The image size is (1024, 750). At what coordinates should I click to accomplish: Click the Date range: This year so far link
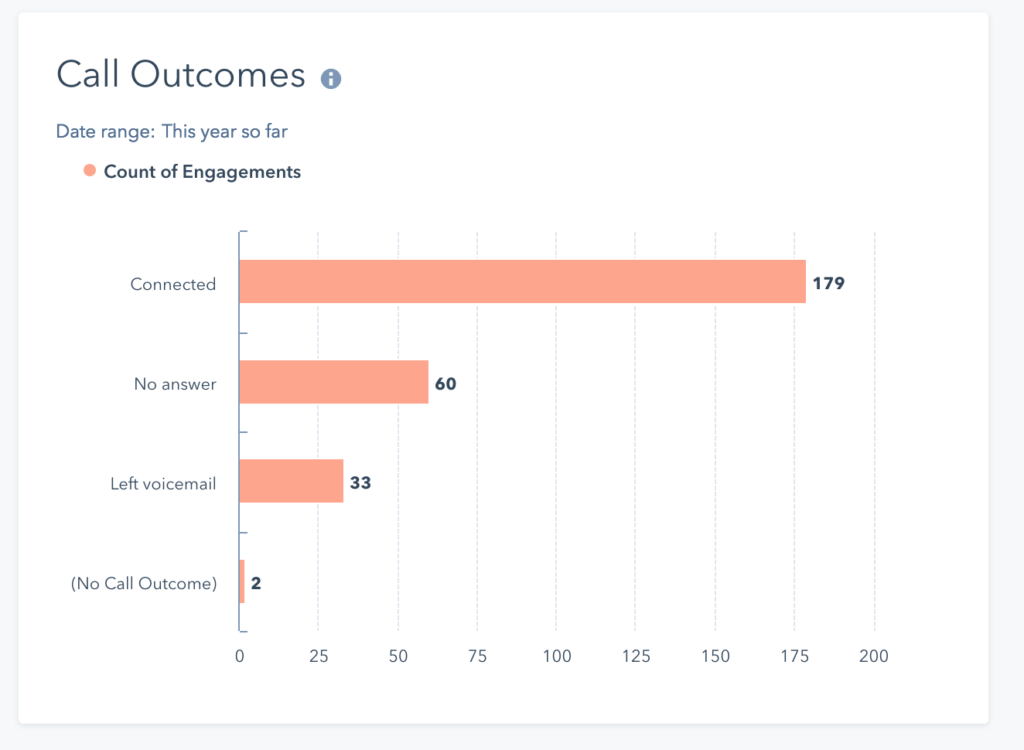click(171, 131)
